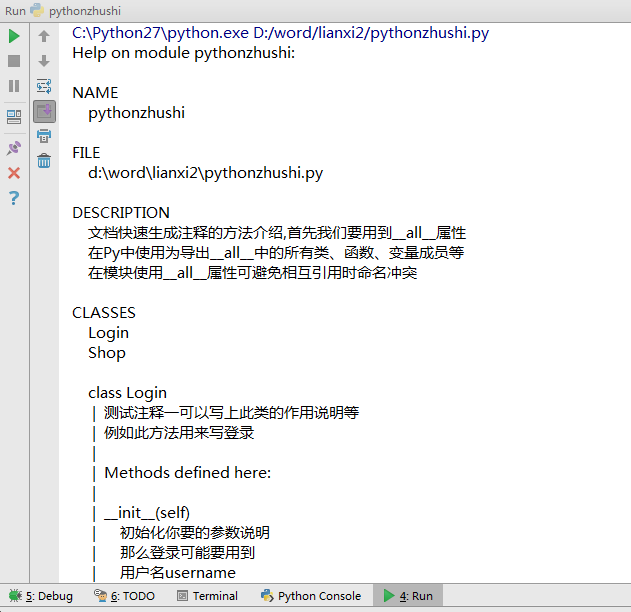Click the file path d:\word\lianxi2\pythonzhushi.py
The image size is (631, 612).
205,173
